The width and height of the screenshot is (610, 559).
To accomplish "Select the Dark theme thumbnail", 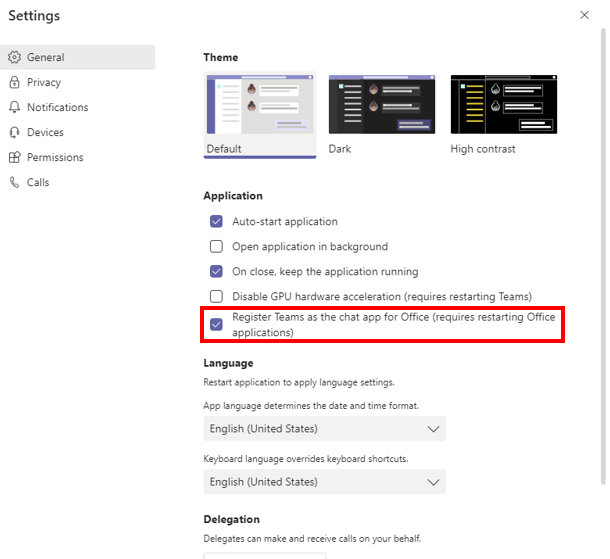I will (x=382, y=104).
